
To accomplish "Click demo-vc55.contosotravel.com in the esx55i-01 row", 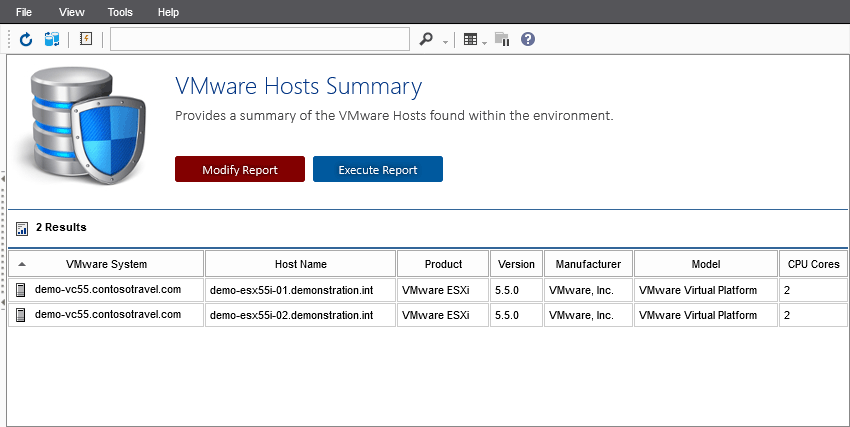I will [x=108, y=289].
